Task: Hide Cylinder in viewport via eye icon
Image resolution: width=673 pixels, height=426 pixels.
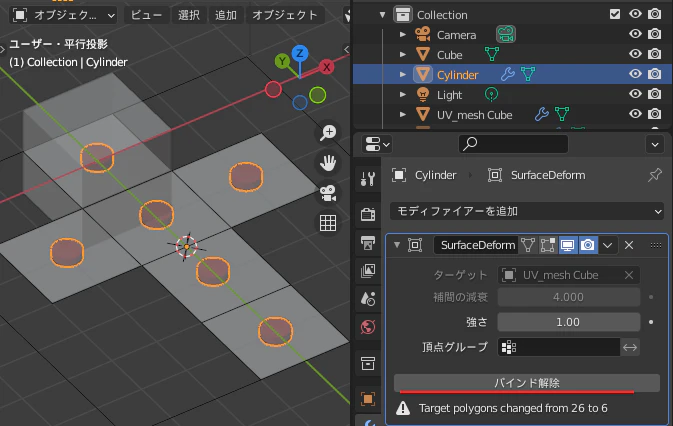Action: point(635,74)
